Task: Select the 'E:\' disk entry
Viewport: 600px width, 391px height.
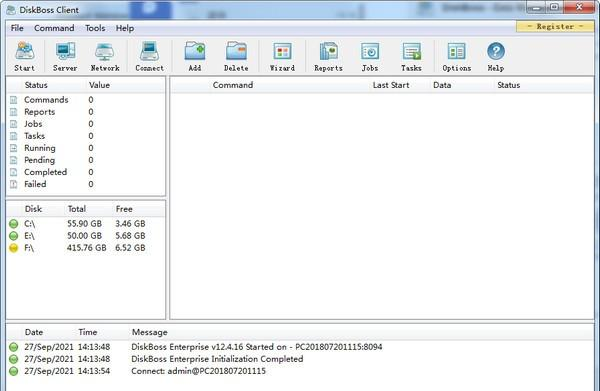Action: pos(29,236)
